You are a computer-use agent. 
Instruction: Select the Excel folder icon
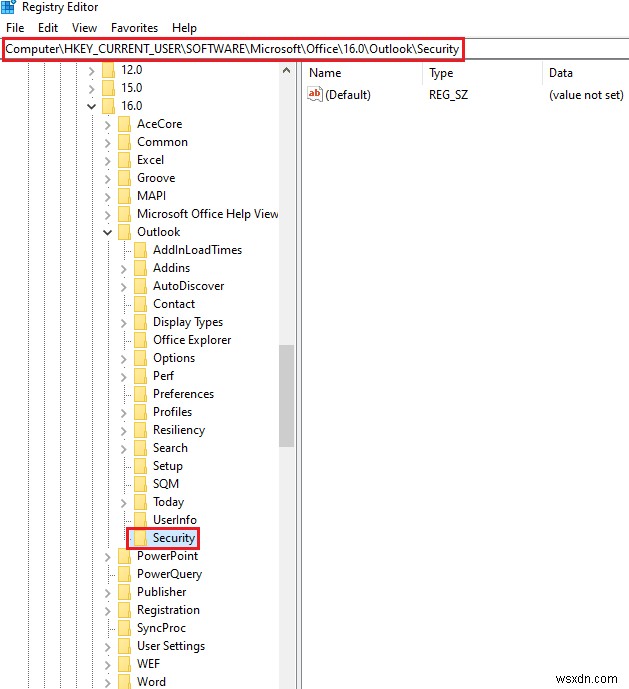(124, 160)
